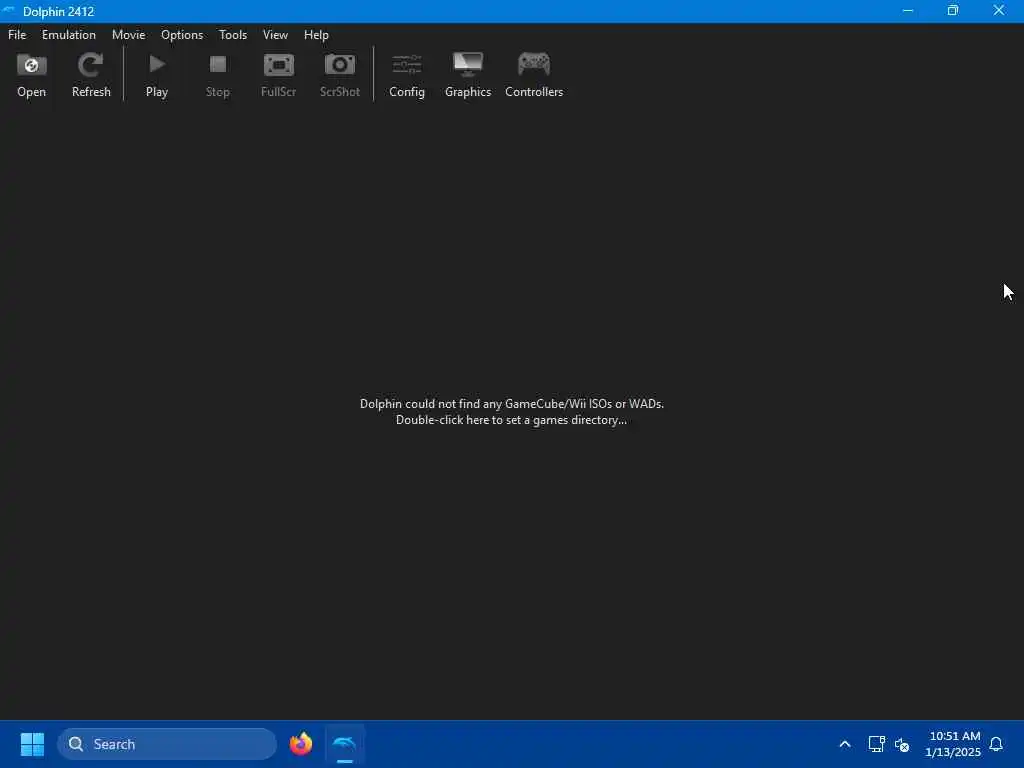Open the Emulation menu
This screenshot has height=768, width=1024.
point(69,35)
